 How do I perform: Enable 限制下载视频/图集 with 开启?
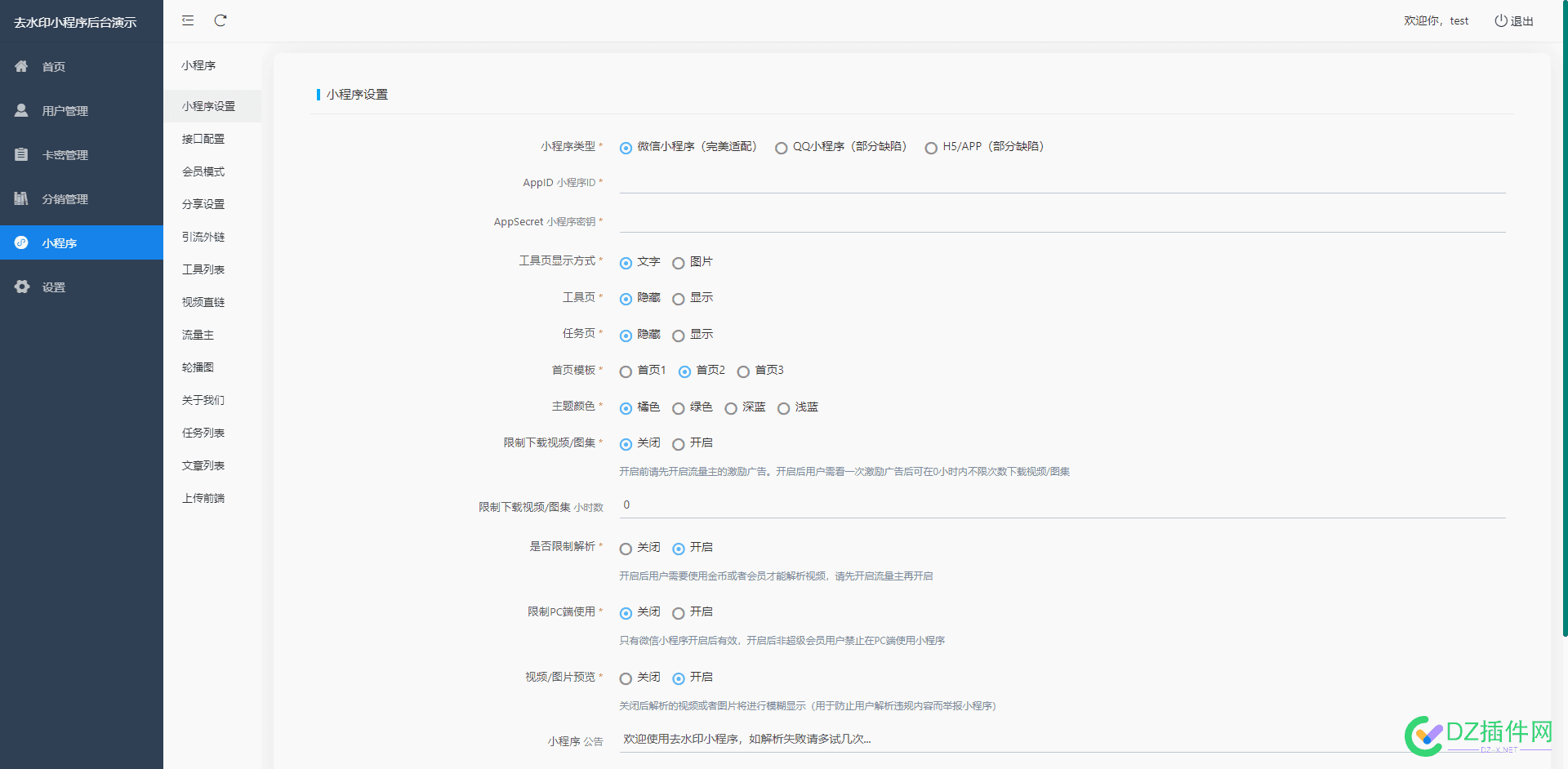tap(679, 444)
